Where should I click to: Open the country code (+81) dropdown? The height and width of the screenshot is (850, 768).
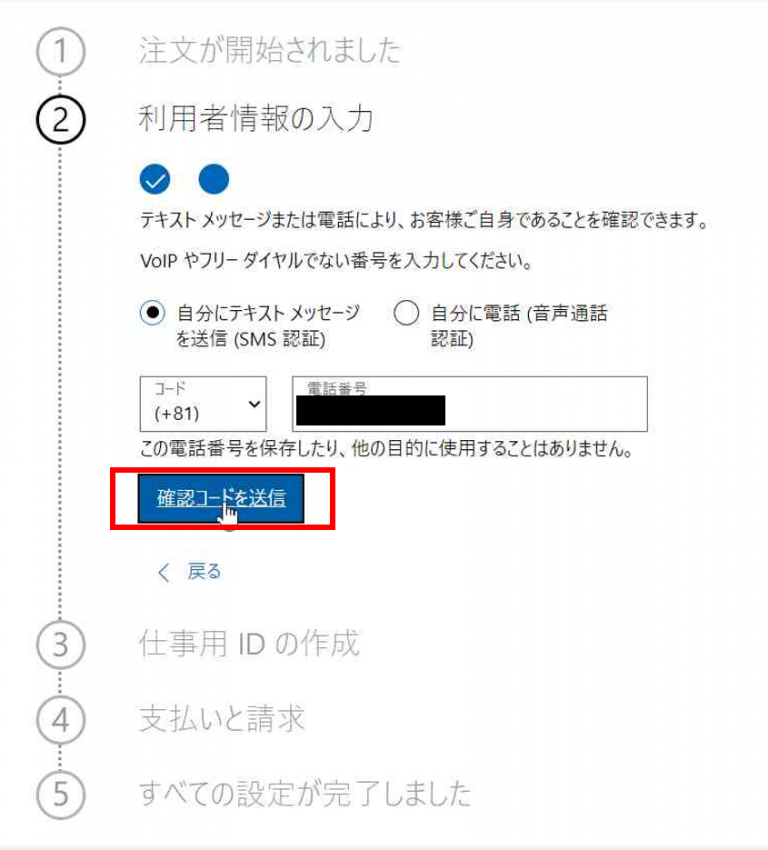tap(203, 404)
